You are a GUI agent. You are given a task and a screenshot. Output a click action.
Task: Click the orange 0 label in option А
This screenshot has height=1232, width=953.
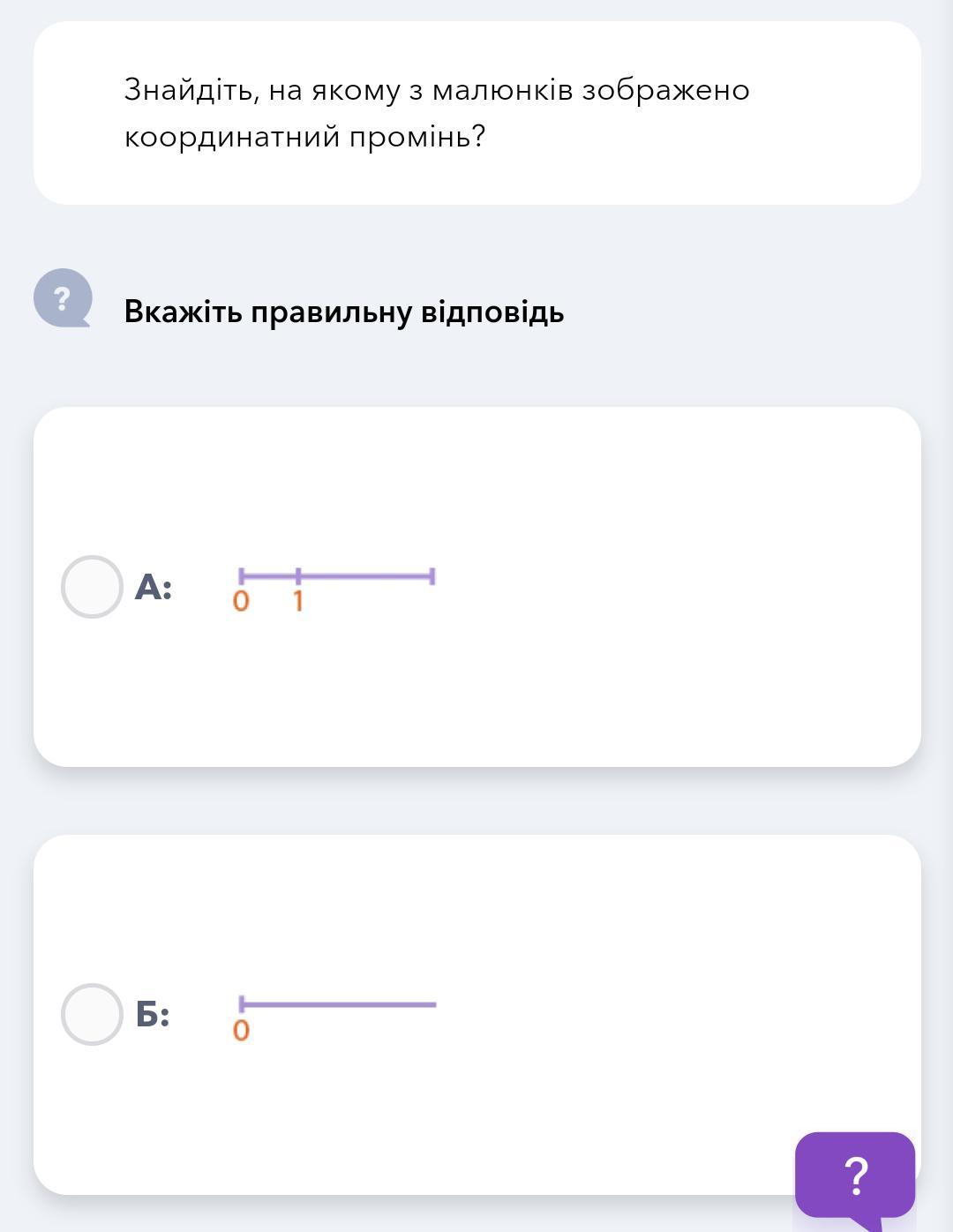point(241,602)
